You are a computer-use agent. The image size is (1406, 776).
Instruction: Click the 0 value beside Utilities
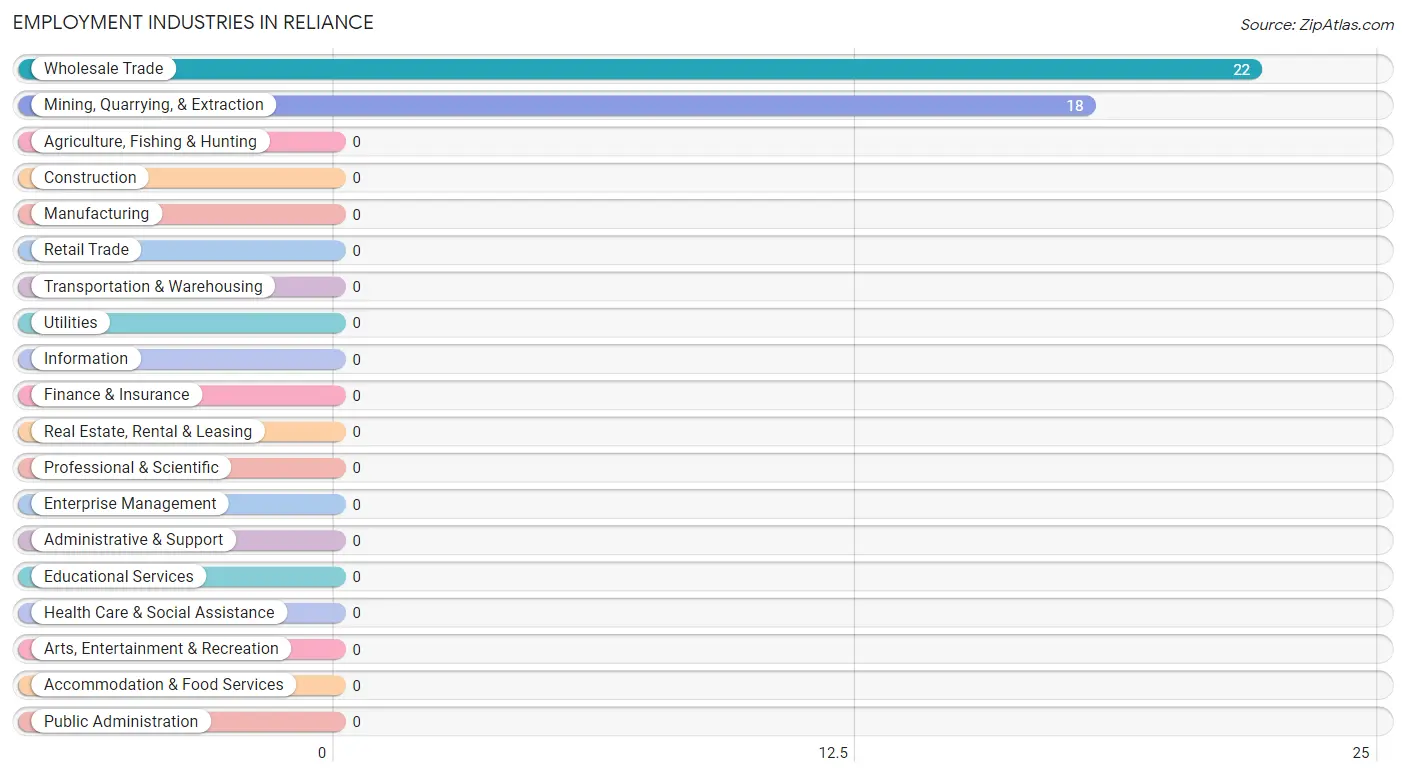point(356,324)
